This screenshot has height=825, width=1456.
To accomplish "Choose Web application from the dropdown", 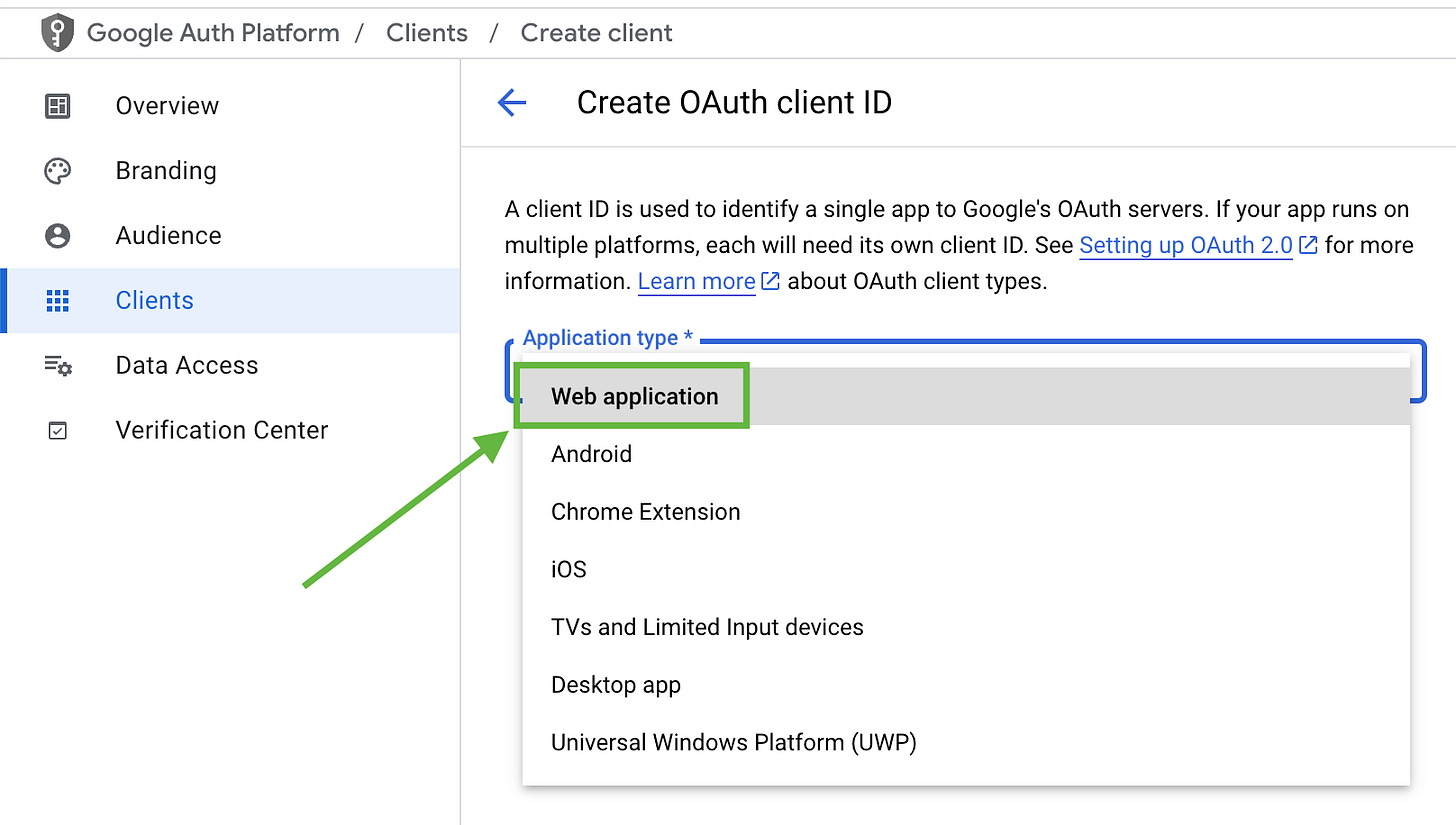I will pos(966,396).
